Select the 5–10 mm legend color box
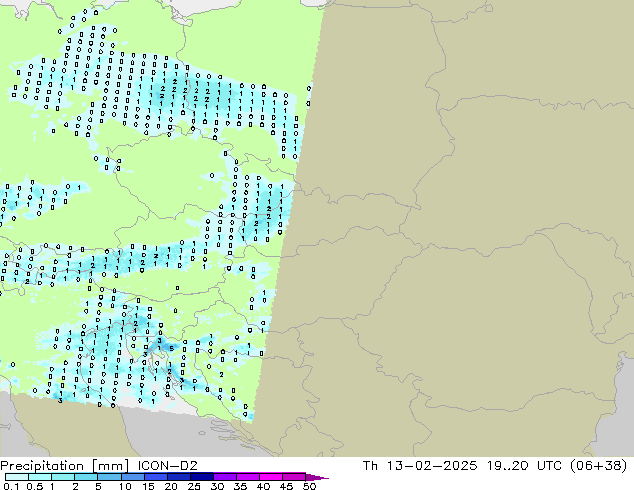The height and width of the screenshot is (490, 634). tap(109, 477)
